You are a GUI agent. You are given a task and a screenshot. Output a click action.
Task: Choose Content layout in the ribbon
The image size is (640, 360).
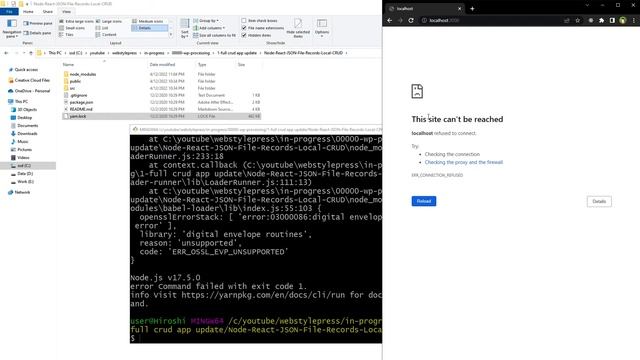106,35
